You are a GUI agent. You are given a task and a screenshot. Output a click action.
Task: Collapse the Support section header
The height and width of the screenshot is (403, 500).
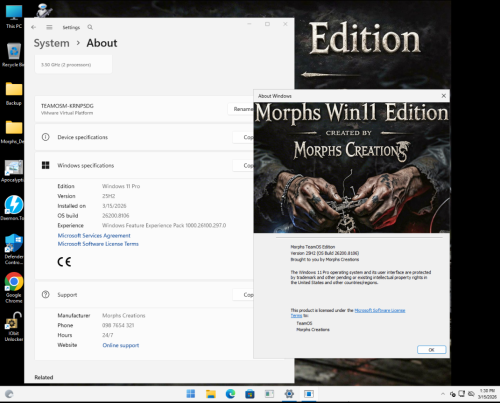tap(144, 295)
